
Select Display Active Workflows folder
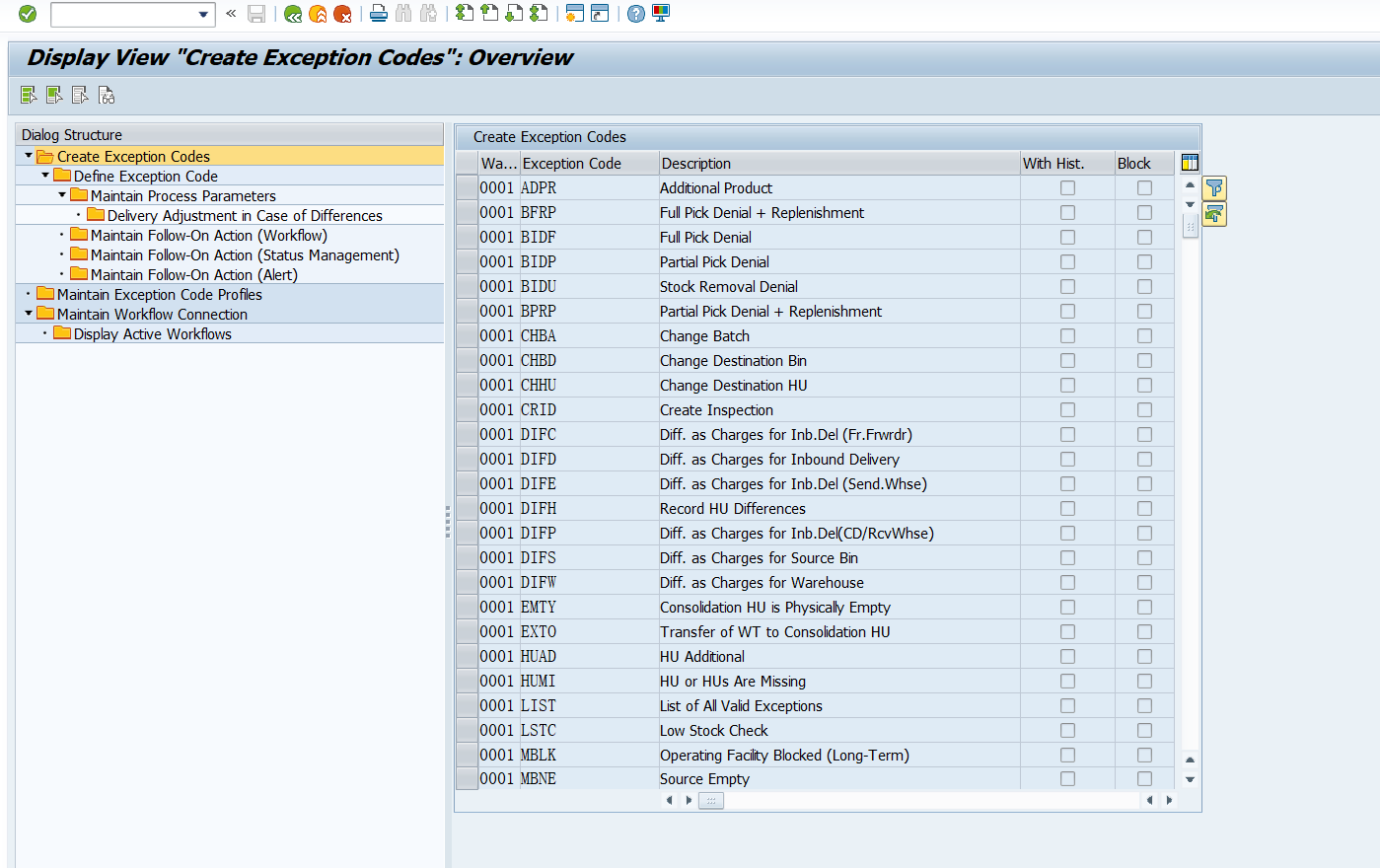tap(62, 332)
